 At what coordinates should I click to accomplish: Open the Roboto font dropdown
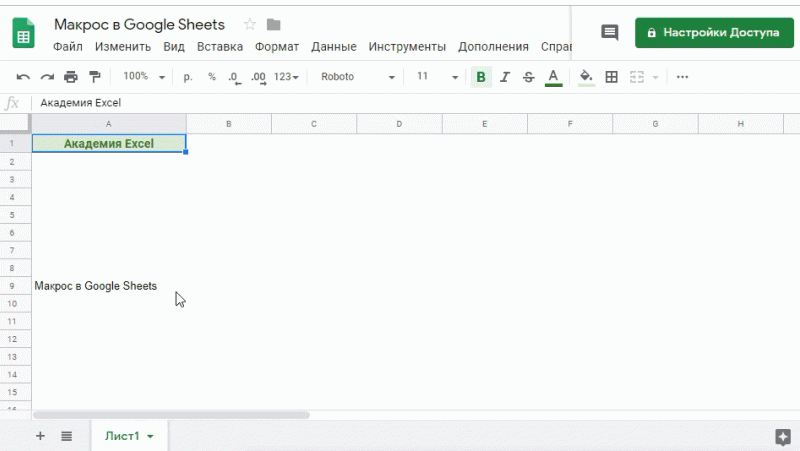click(357, 77)
